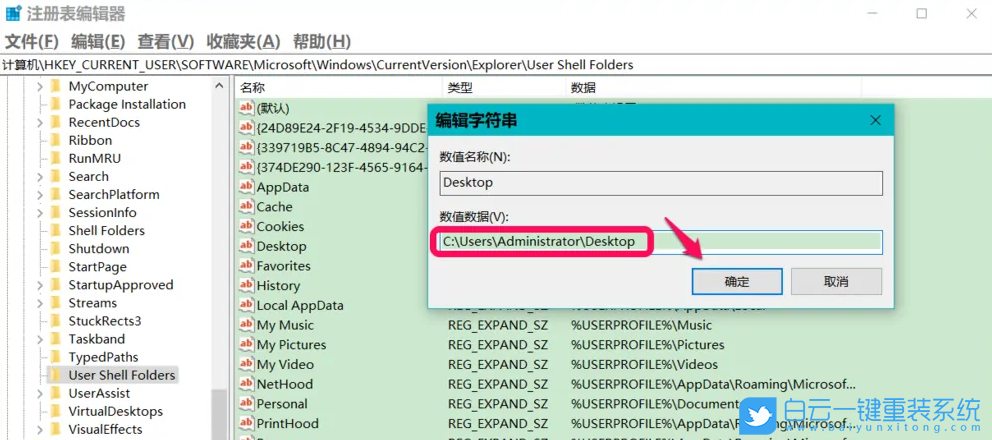Click the string icon next to Cookies

(x=246, y=226)
